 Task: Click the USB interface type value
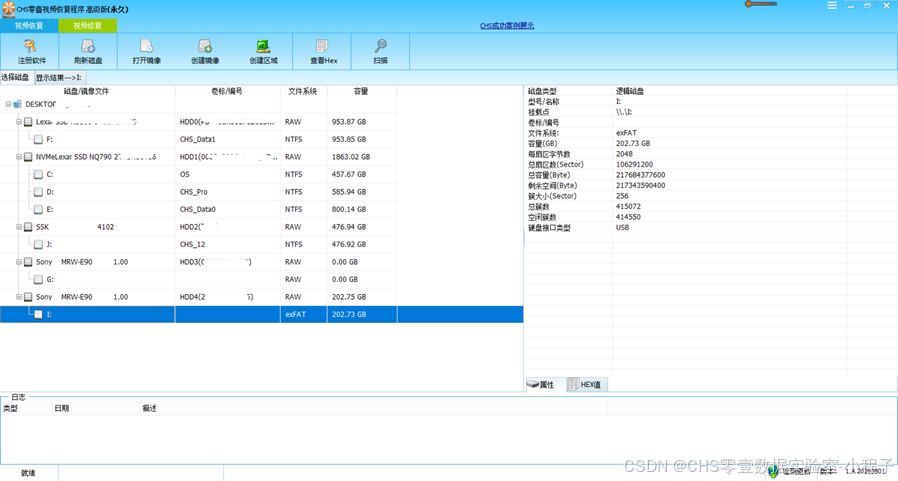point(622,227)
